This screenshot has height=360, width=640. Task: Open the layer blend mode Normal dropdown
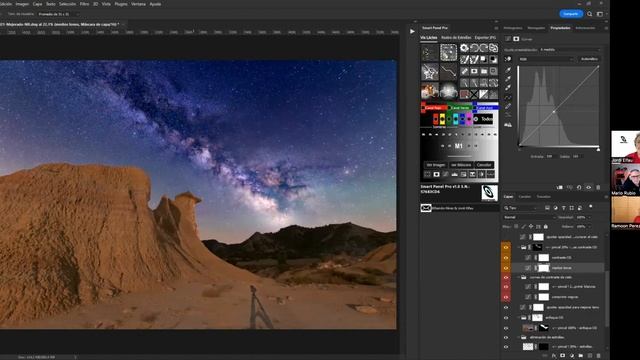pyautogui.click(x=529, y=218)
